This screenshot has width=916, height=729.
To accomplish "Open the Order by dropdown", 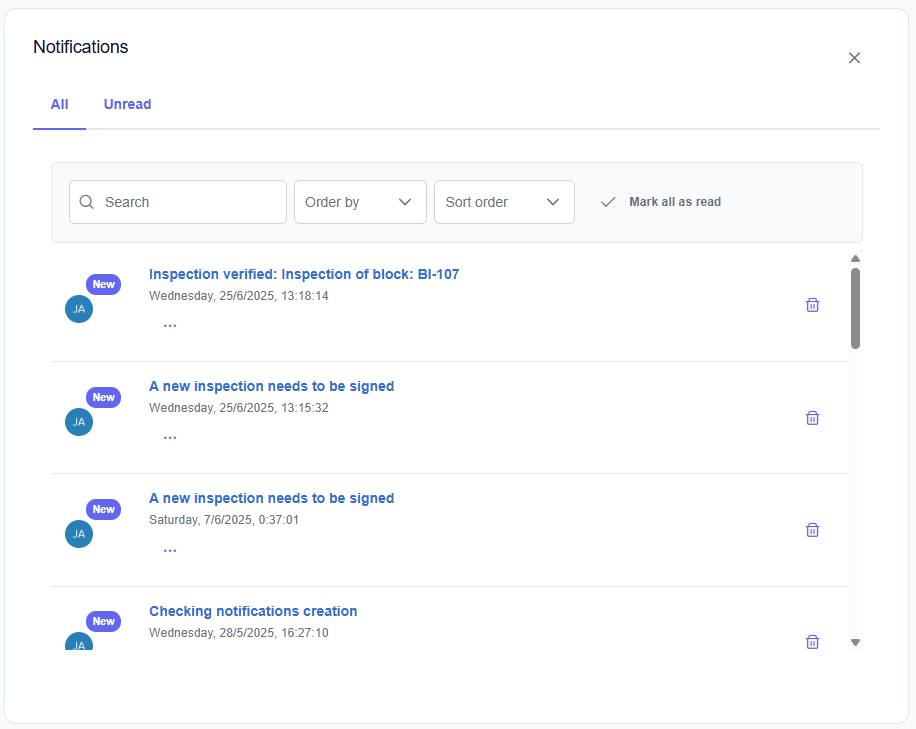I will coord(360,202).
